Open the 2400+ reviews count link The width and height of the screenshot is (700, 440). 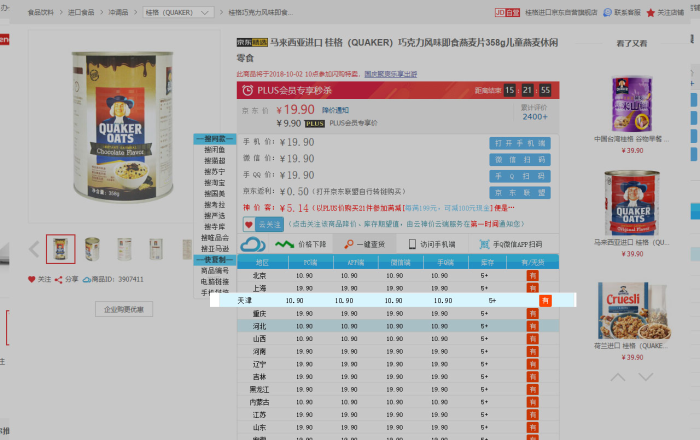(535, 117)
